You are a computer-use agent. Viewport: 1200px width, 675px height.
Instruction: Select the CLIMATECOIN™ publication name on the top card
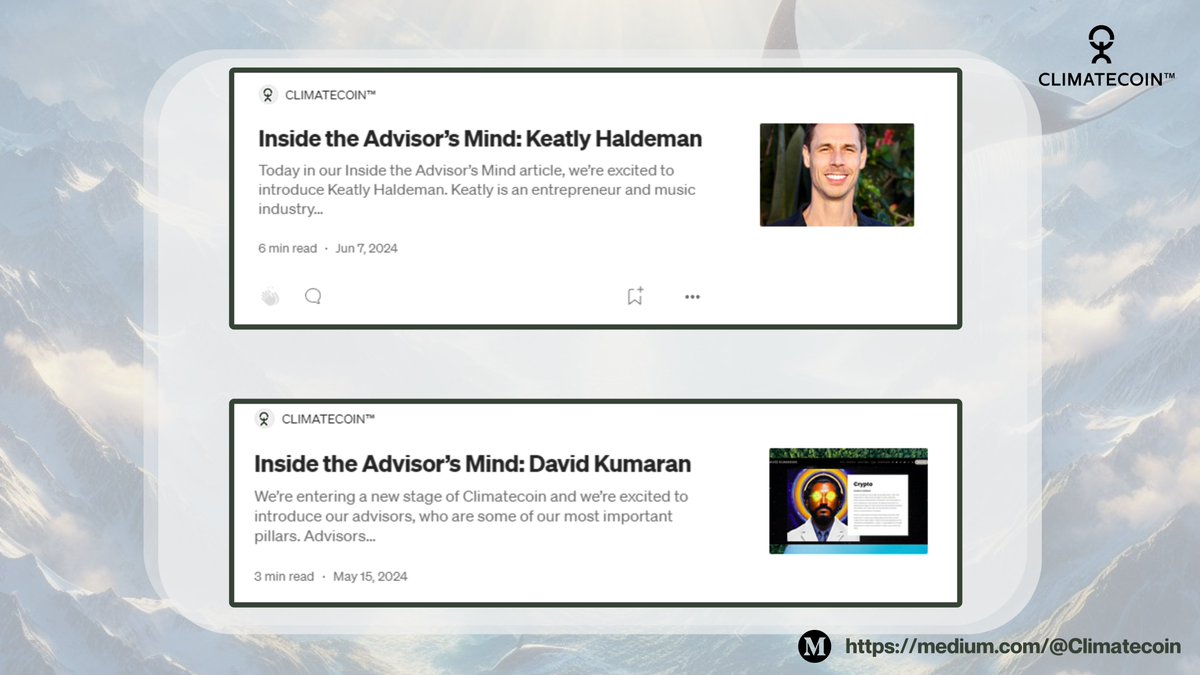click(x=331, y=95)
